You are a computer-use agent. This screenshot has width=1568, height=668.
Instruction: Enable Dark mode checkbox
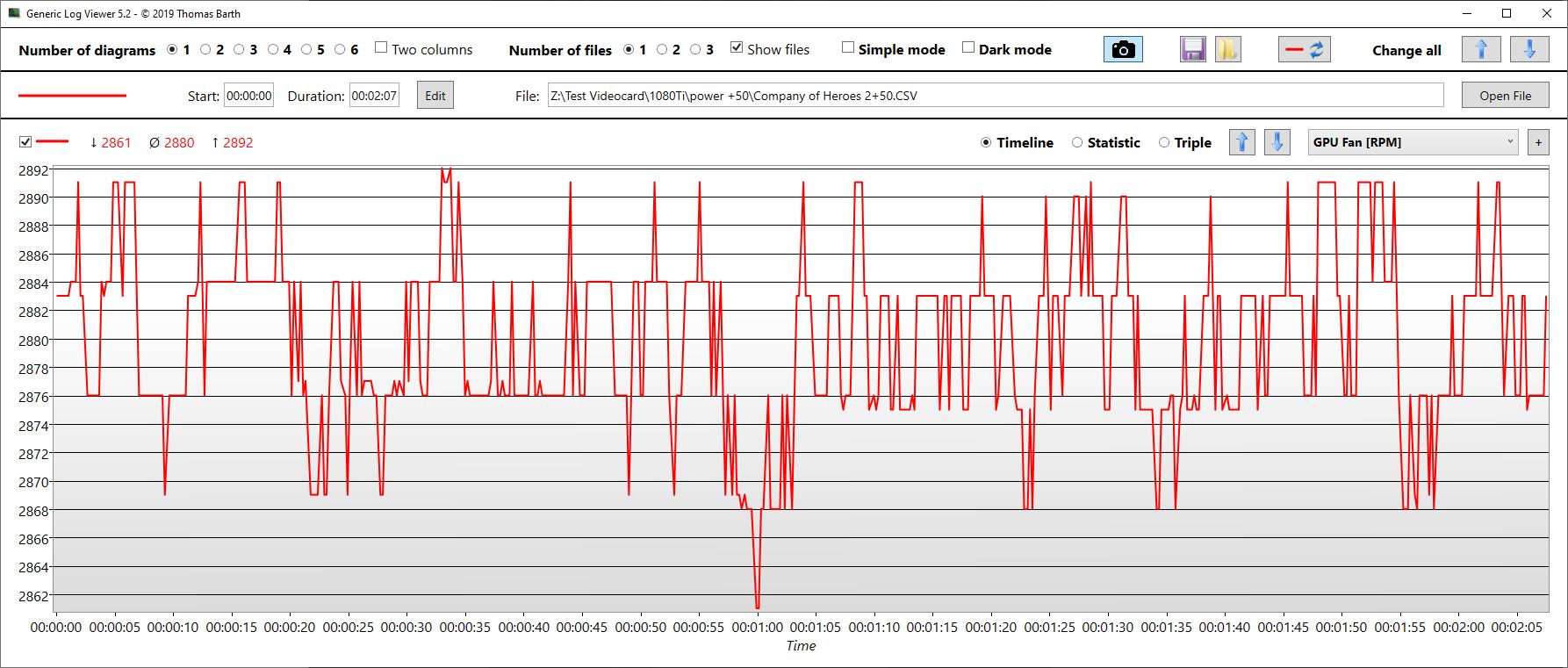[968, 47]
